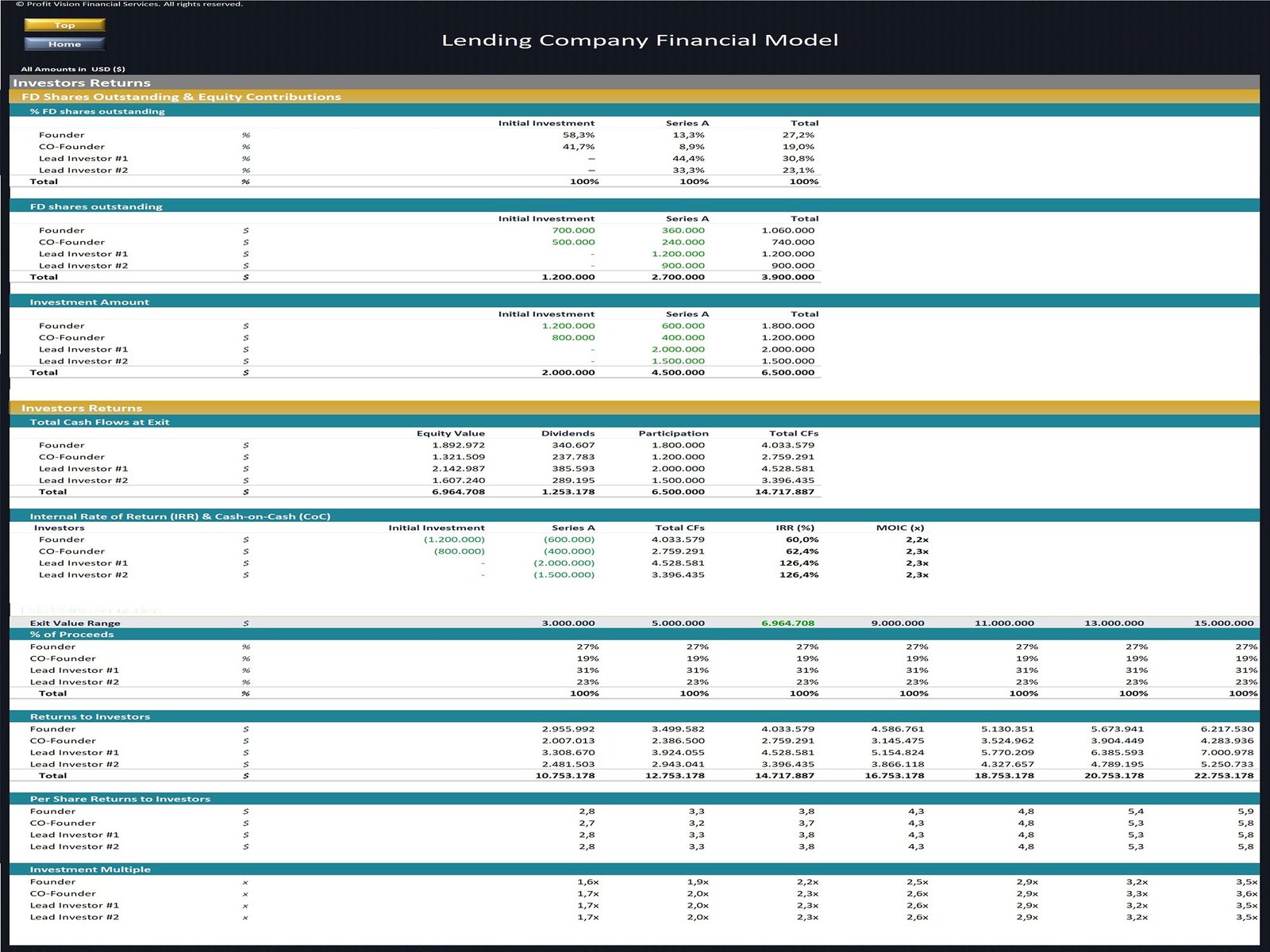Click the Home navigation button
The height and width of the screenshot is (952, 1270).
tap(64, 44)
